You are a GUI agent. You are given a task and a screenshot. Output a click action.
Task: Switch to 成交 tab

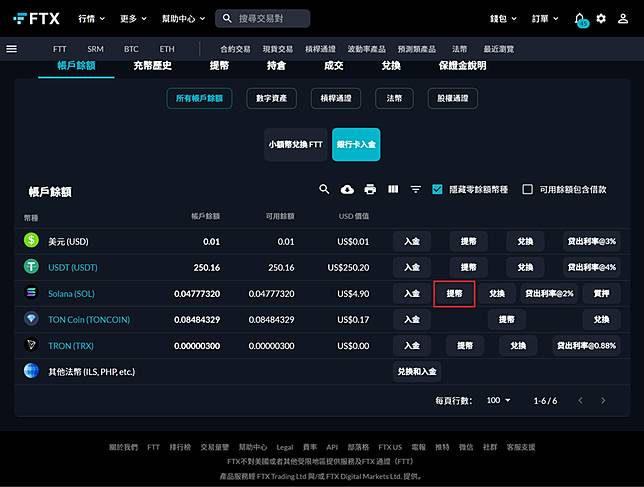[x=334, y=66]
